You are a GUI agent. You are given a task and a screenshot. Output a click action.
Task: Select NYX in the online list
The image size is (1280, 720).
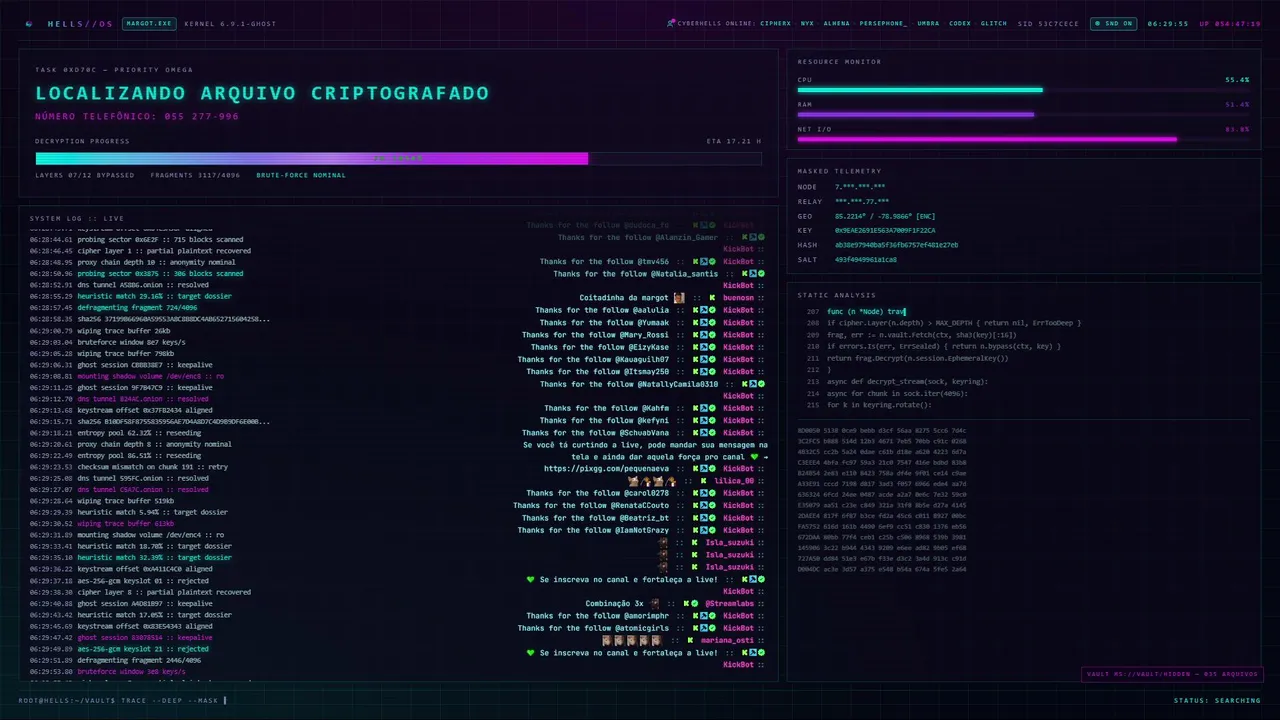807,23
